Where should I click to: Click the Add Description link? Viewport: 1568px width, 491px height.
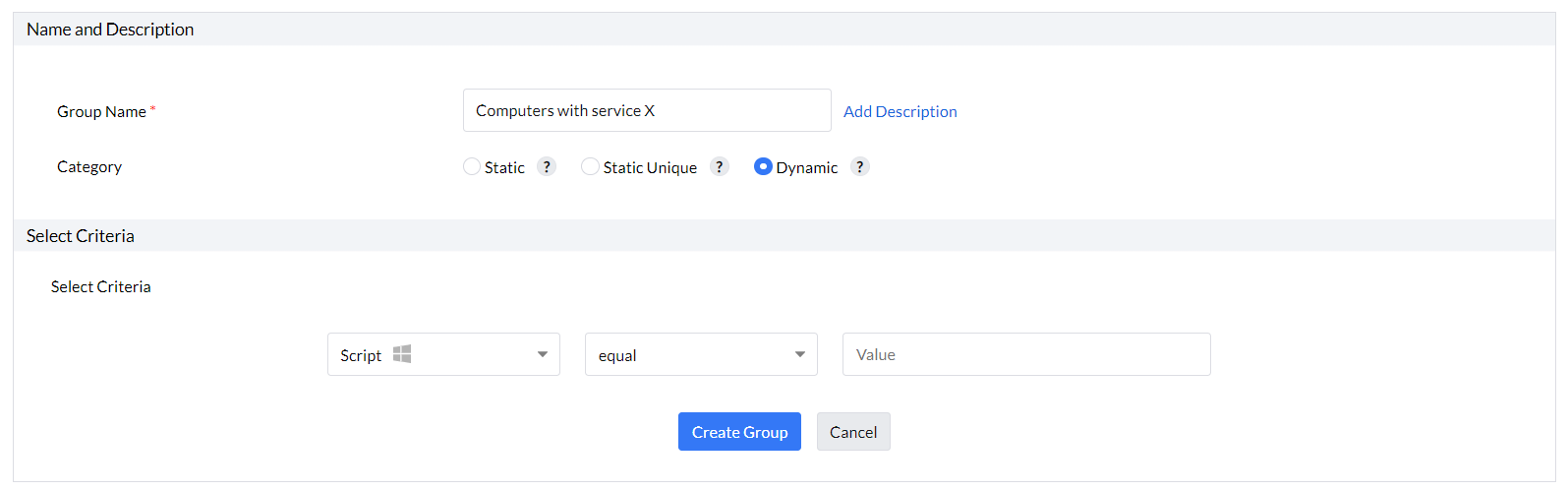[x=900, y=111]
